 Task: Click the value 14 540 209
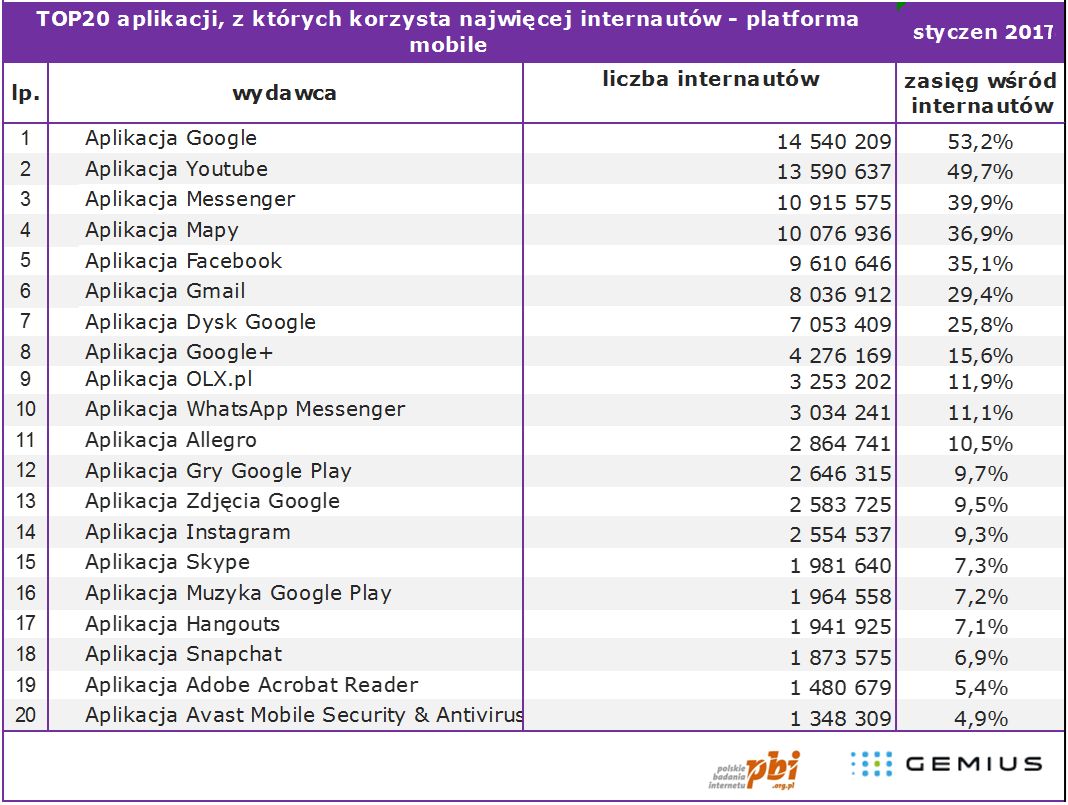pos(834,142)
